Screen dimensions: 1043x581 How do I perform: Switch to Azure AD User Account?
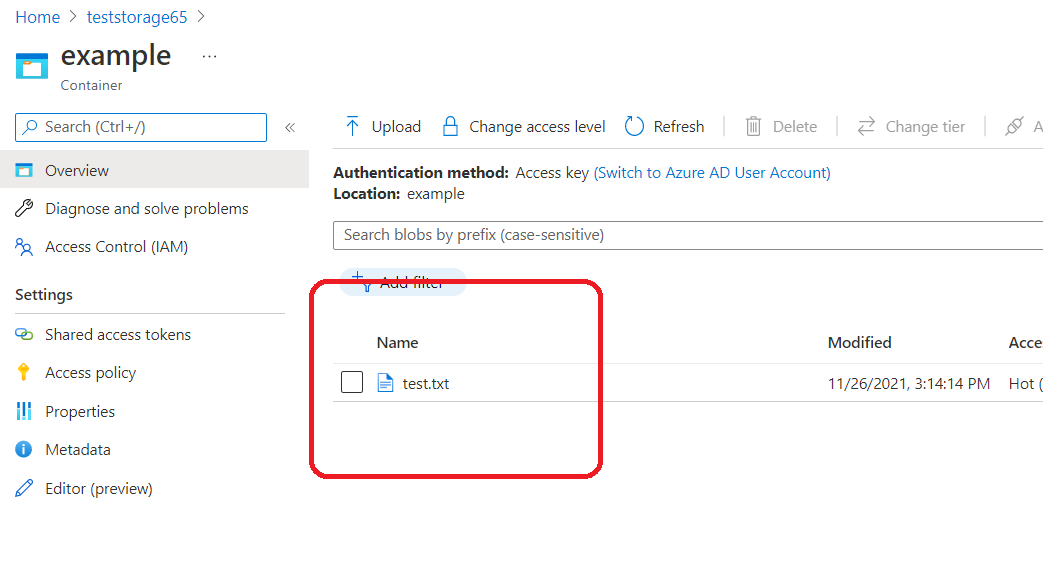(712, 173)
